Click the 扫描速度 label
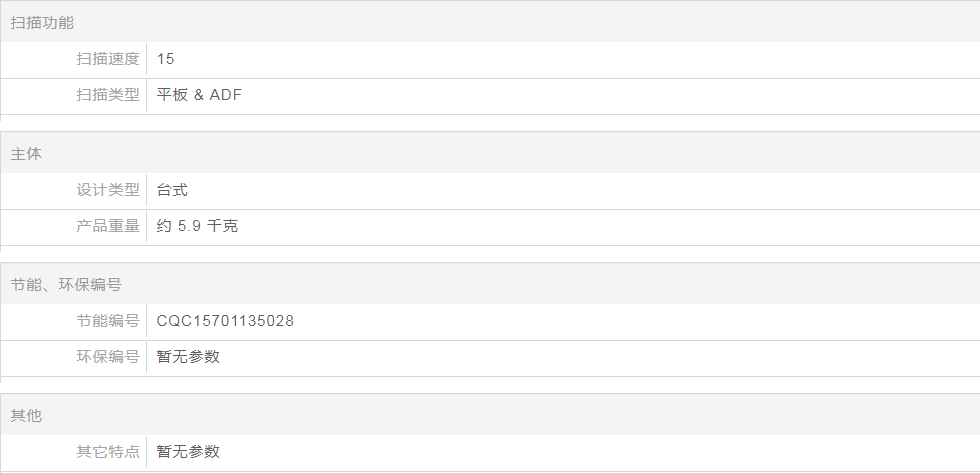This screenshot has height=473, width=980. 108,59
